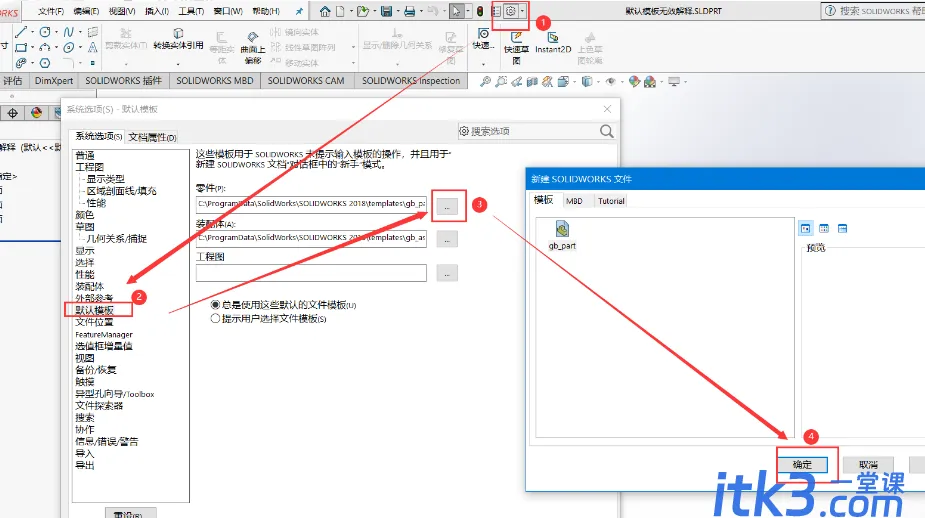Open the 工具(T) menu
Viewport: 925px width, 518px height.
191,11
